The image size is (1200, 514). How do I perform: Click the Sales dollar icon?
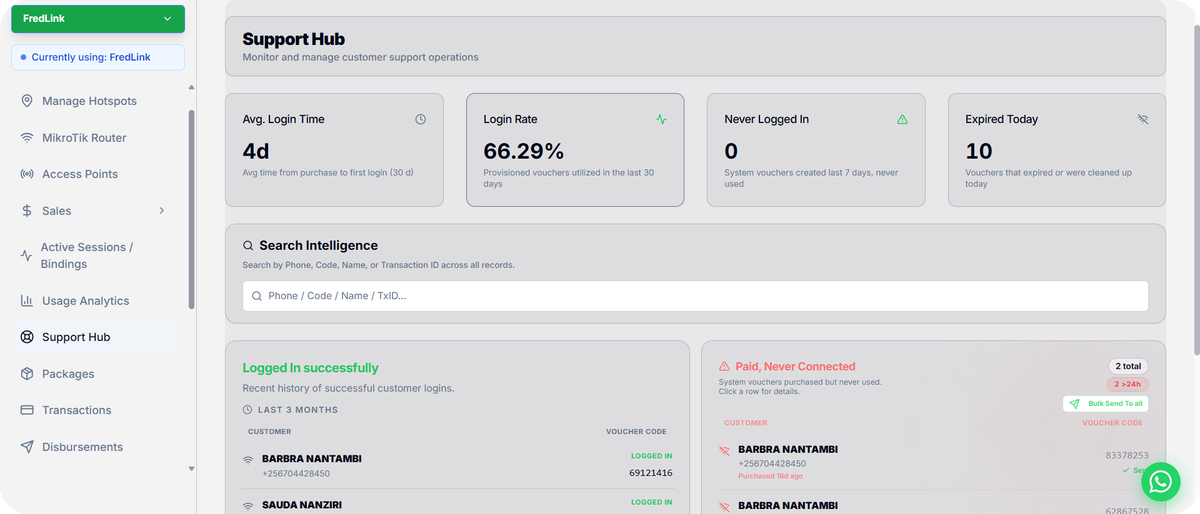point(27,211)
